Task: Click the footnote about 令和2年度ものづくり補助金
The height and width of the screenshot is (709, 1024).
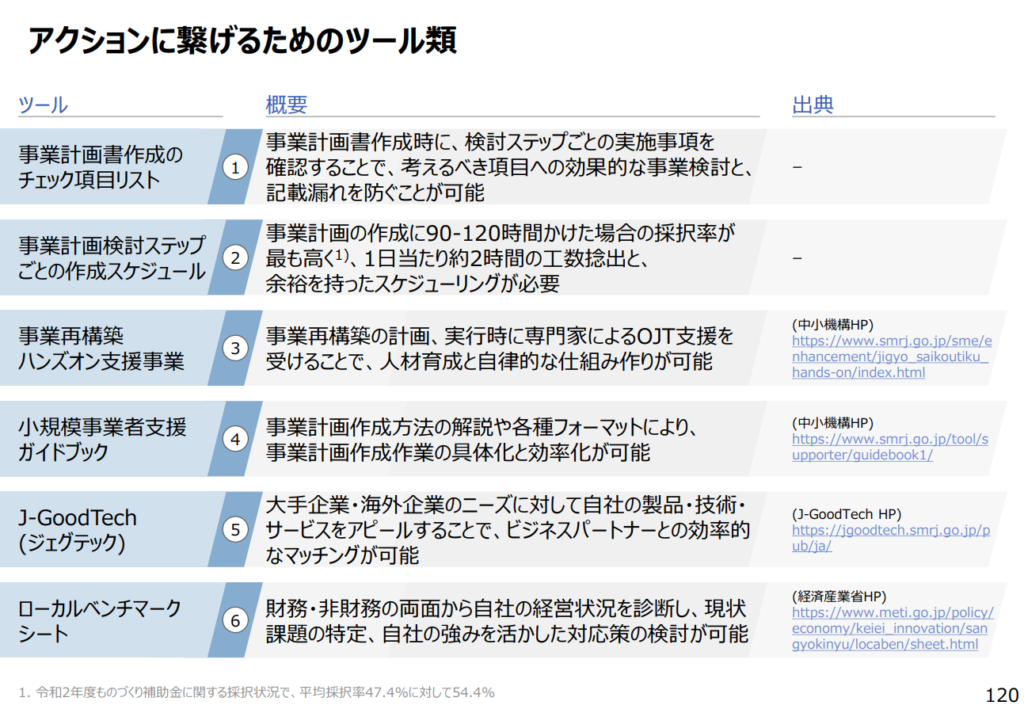Action: coord(257,692)
